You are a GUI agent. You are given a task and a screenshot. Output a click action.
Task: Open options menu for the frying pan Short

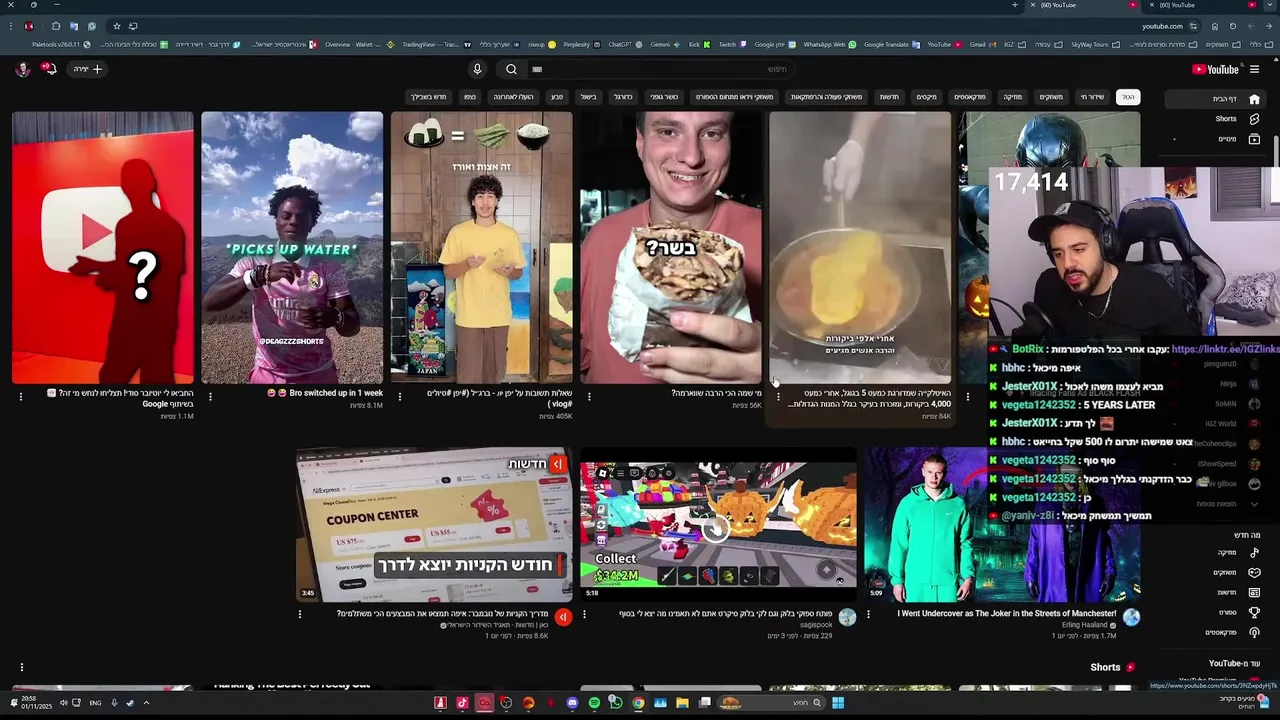[x=778, y=396]
